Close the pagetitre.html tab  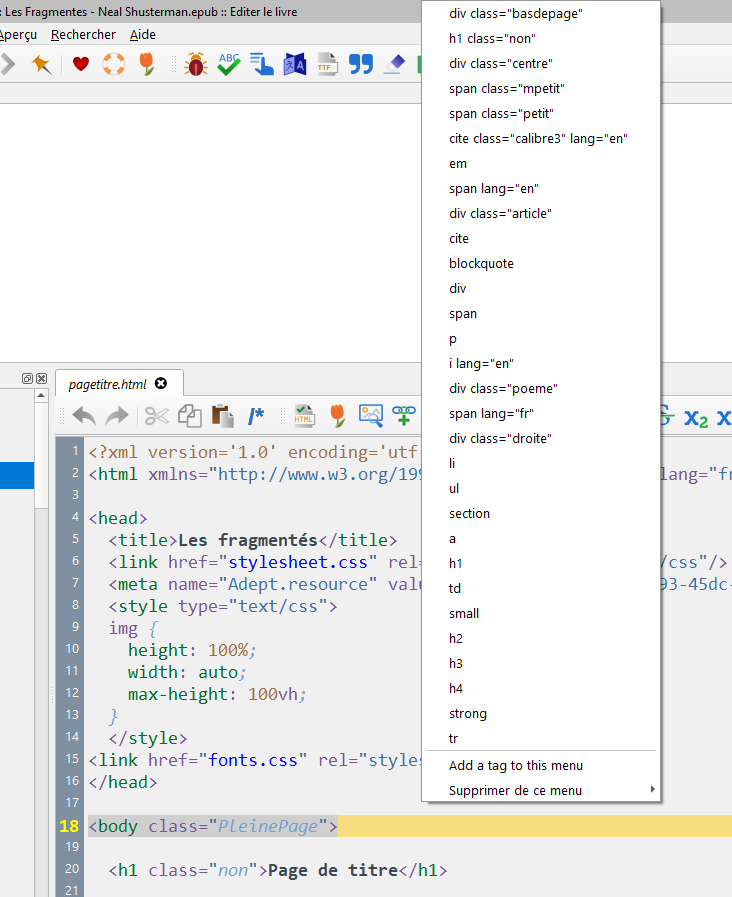tap(161, 384)
